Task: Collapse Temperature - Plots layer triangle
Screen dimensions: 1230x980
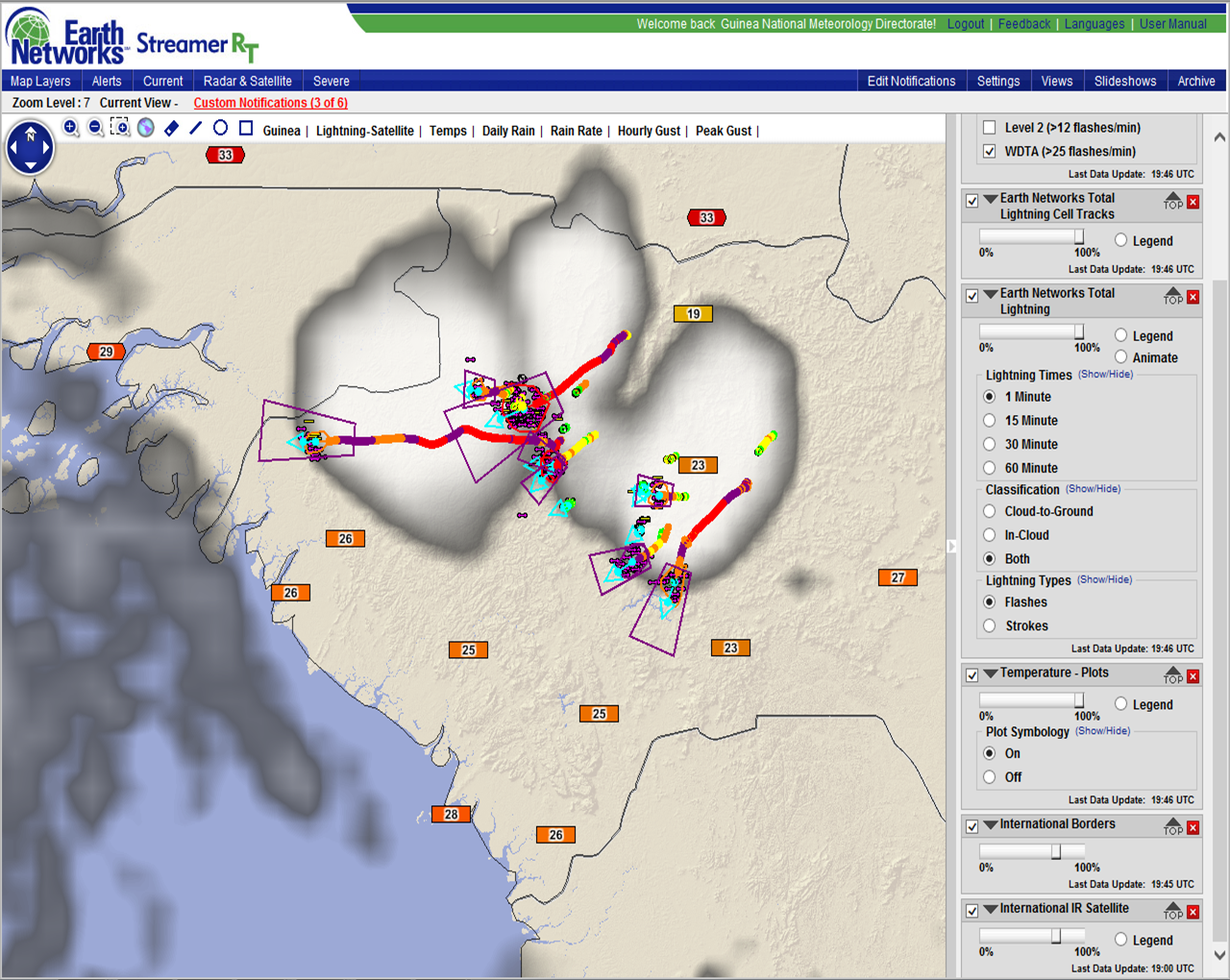Action: (x=990, y=674)
